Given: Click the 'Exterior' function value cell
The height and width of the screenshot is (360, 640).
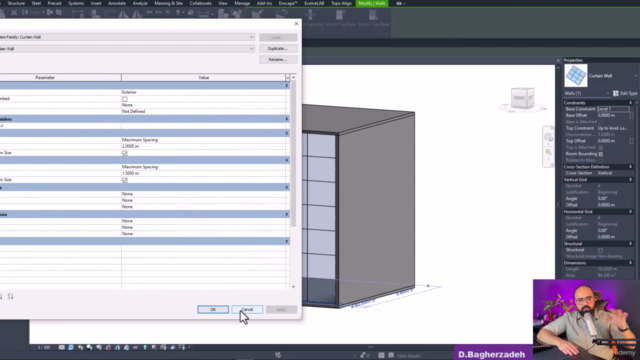Looking at the screenshot, I should (204, 92).
